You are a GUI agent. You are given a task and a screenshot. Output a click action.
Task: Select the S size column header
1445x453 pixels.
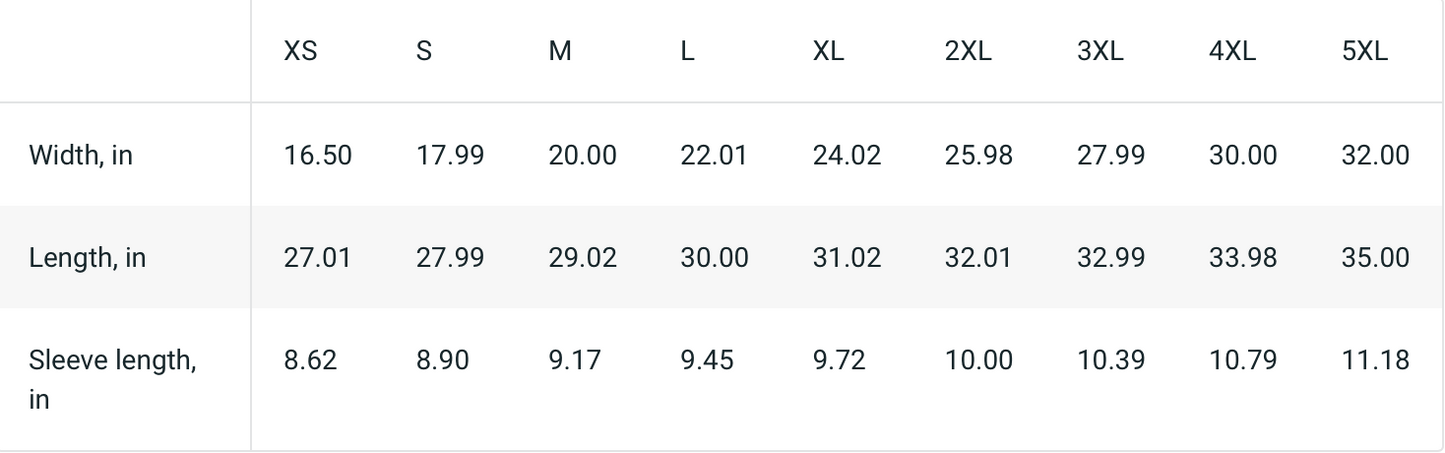[424, 51]
